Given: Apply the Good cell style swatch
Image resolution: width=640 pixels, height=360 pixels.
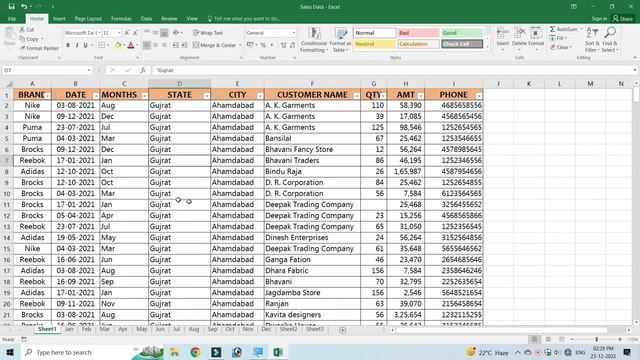Looking at the screenshot, I should (462, 33).
